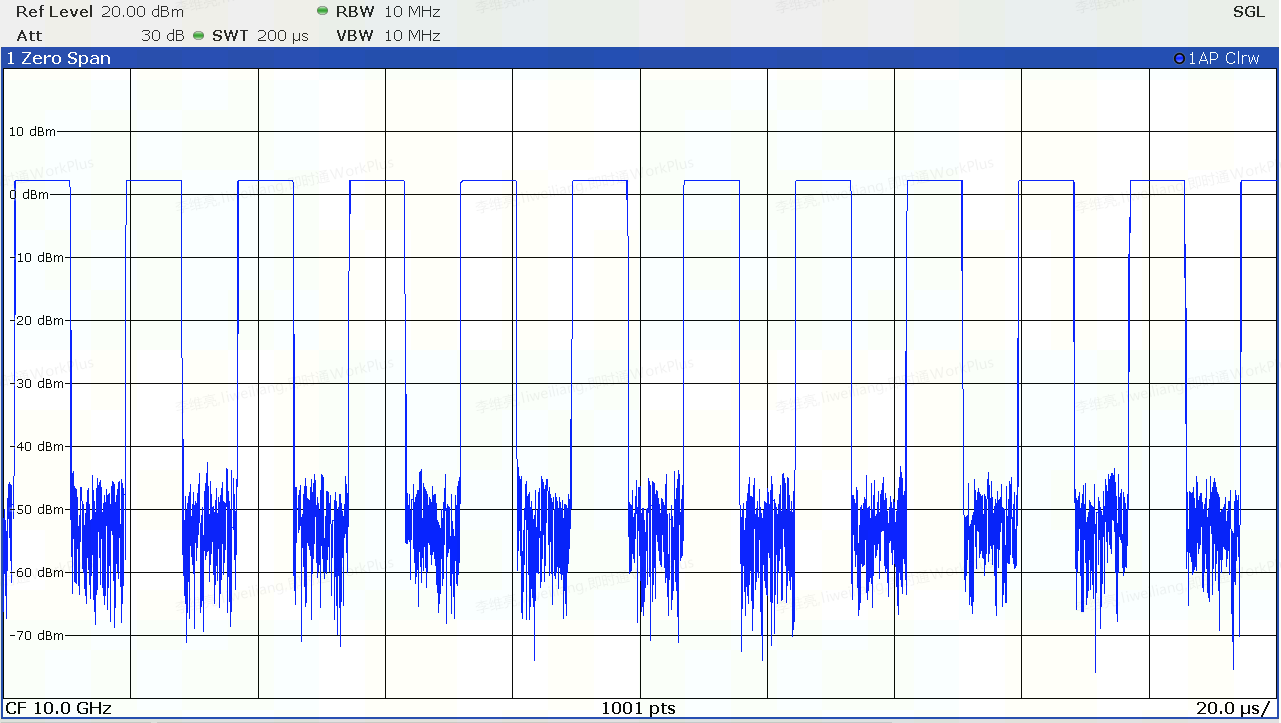Click the green dot beside SWT
Viewport: 1281px width, 723px height.
click(x=199, y=36)
